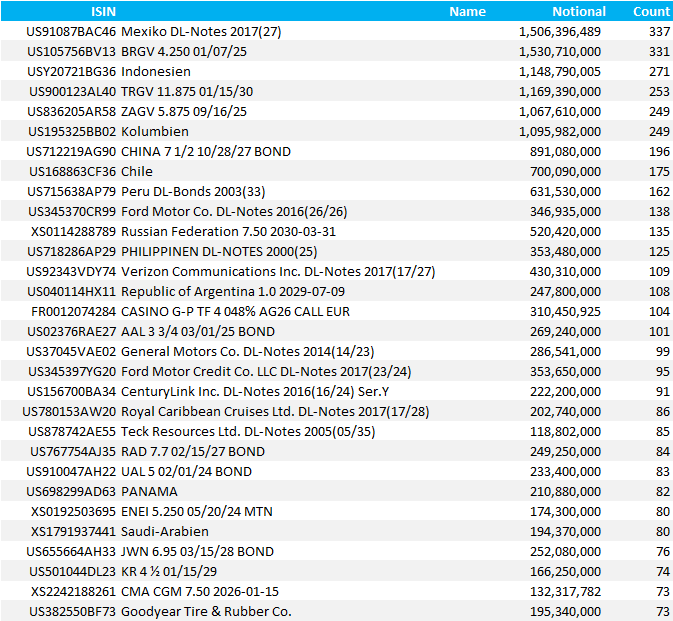Select ISIN USY20721BG36
Viewport: 673px width, 621px height.
tap(71, 72)
